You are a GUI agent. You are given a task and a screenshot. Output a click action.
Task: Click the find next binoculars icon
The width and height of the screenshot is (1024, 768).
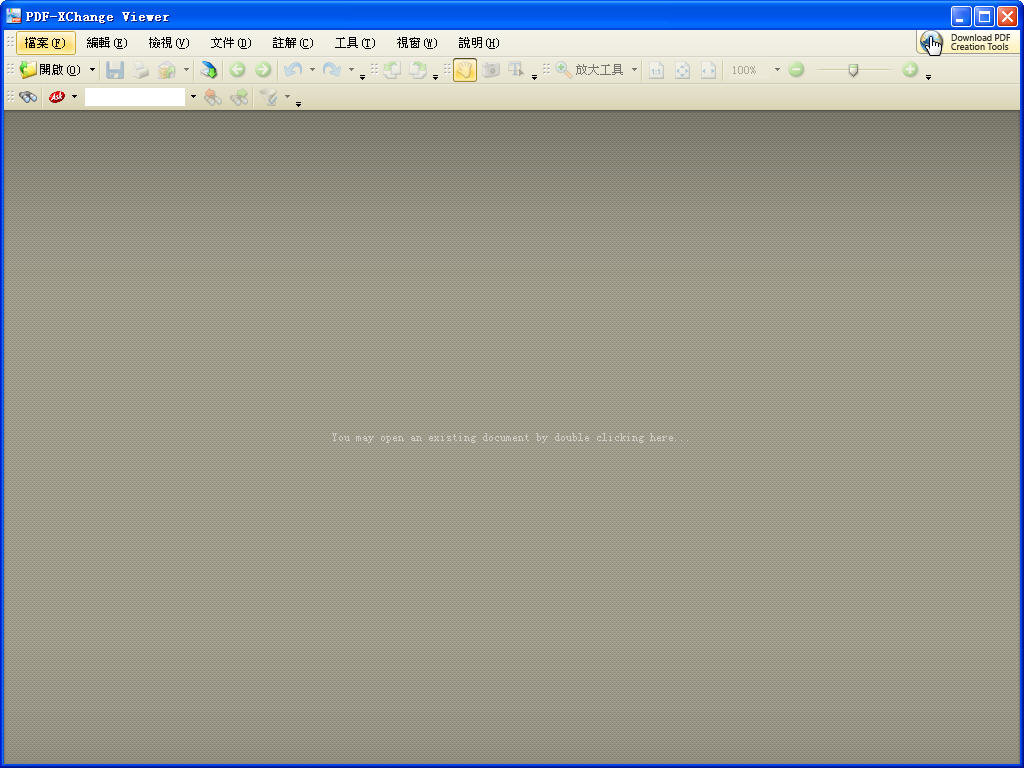[239, 97]
